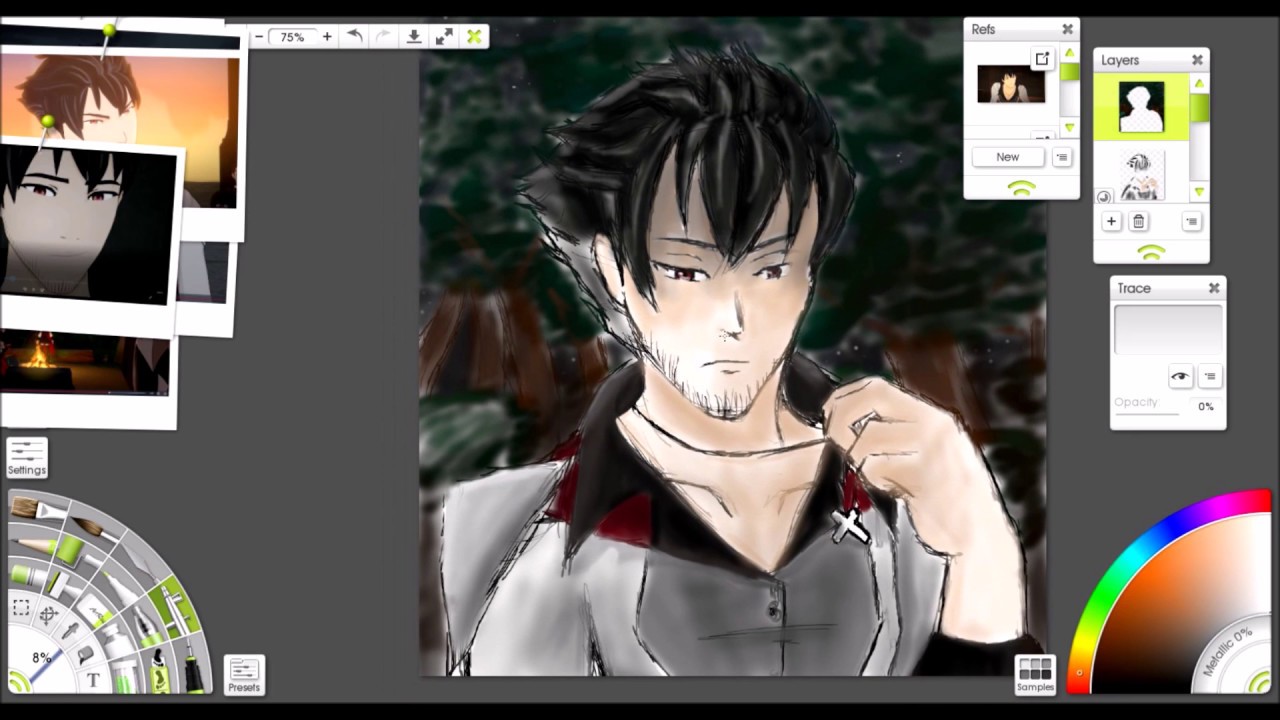Click the 75% zoom level field

coord(292,37)
